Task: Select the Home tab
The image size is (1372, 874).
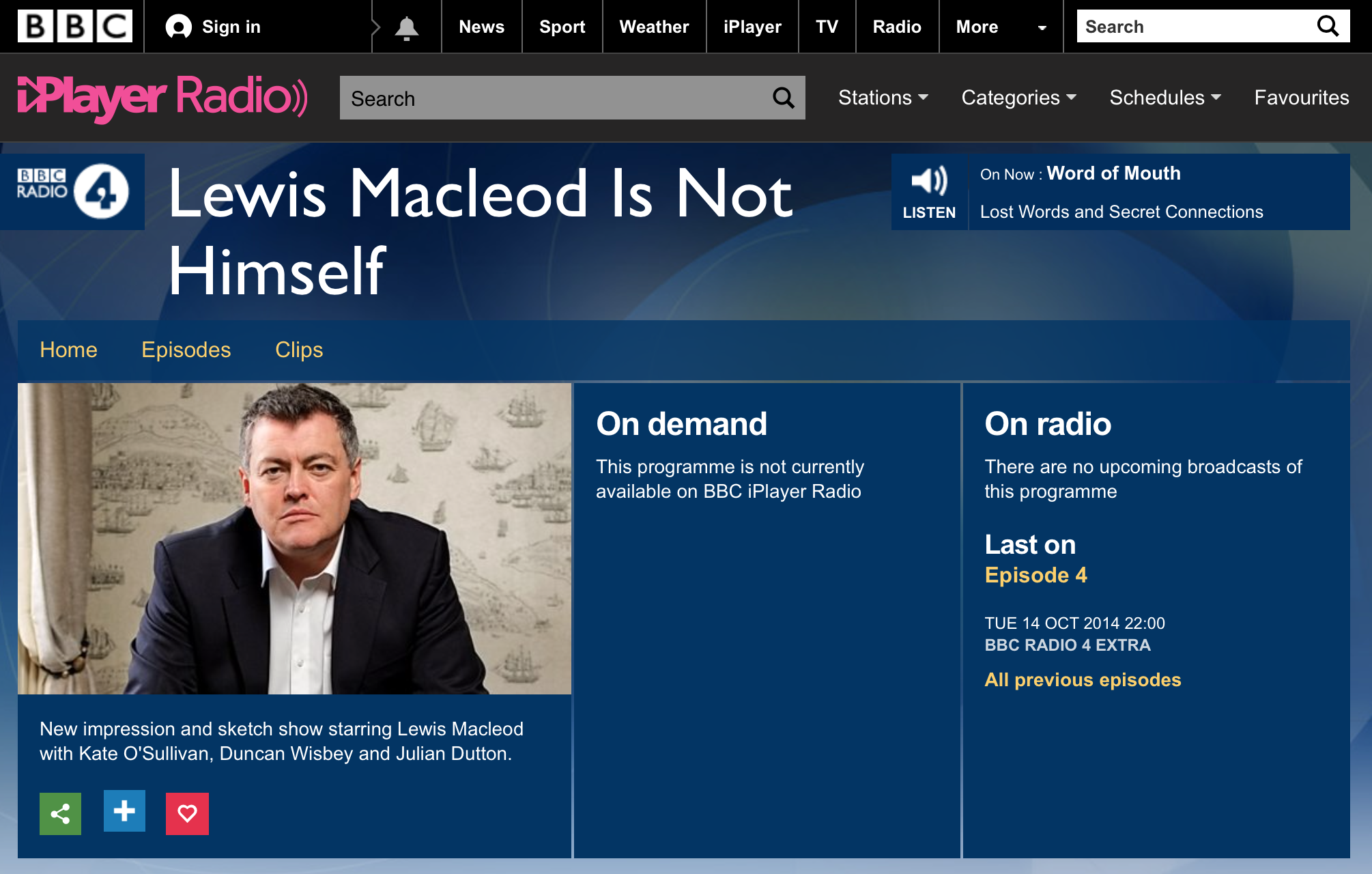Action: 68,350
